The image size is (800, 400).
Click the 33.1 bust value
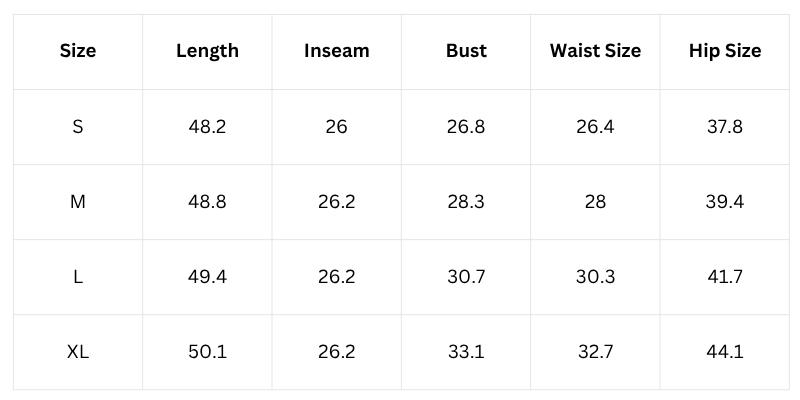point(466,352)
